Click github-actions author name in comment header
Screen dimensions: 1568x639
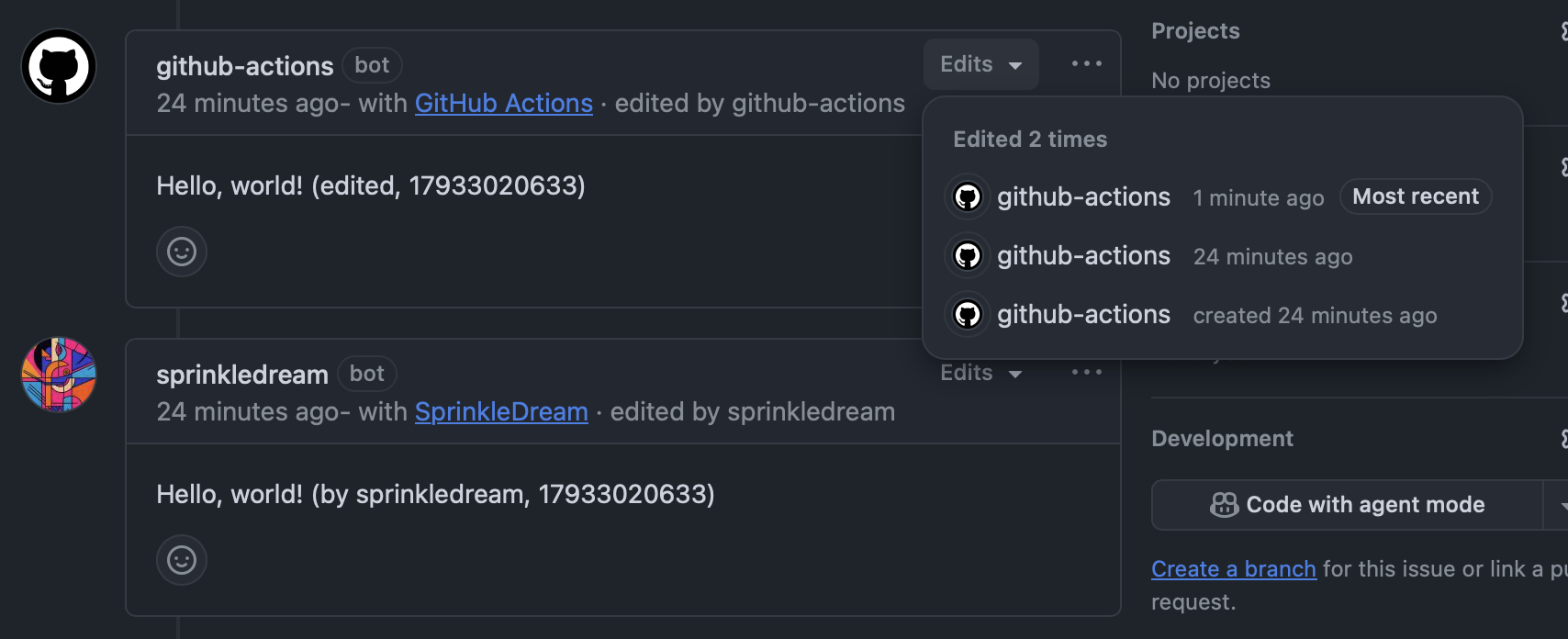244,66
